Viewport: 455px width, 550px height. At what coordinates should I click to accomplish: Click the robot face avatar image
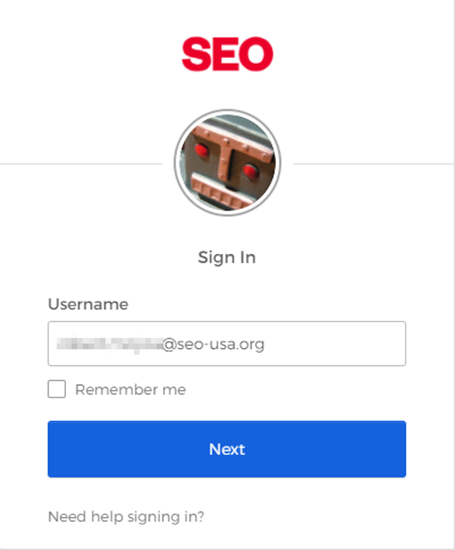point(227,163)
